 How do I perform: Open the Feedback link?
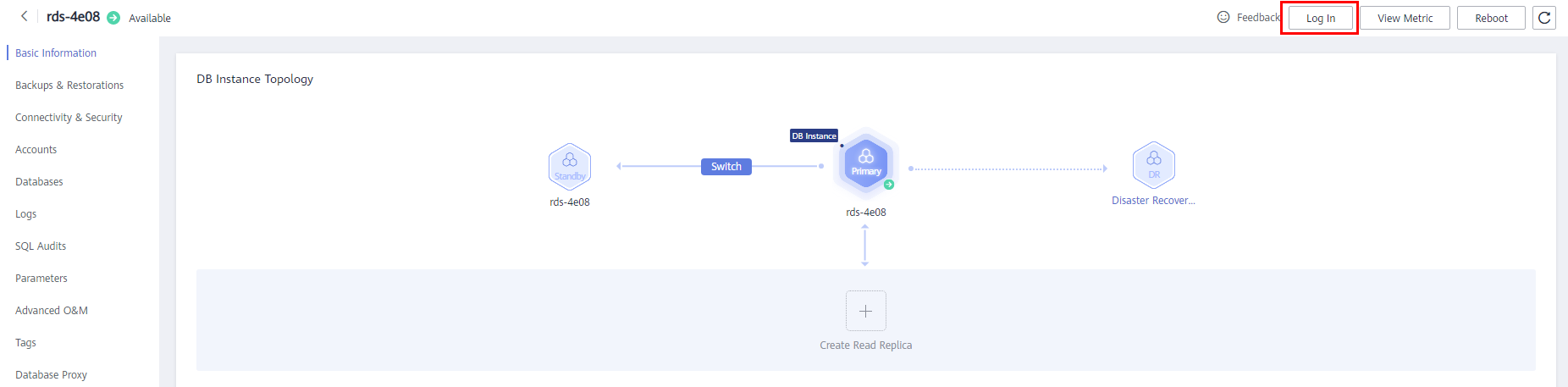click(1258, 17)
